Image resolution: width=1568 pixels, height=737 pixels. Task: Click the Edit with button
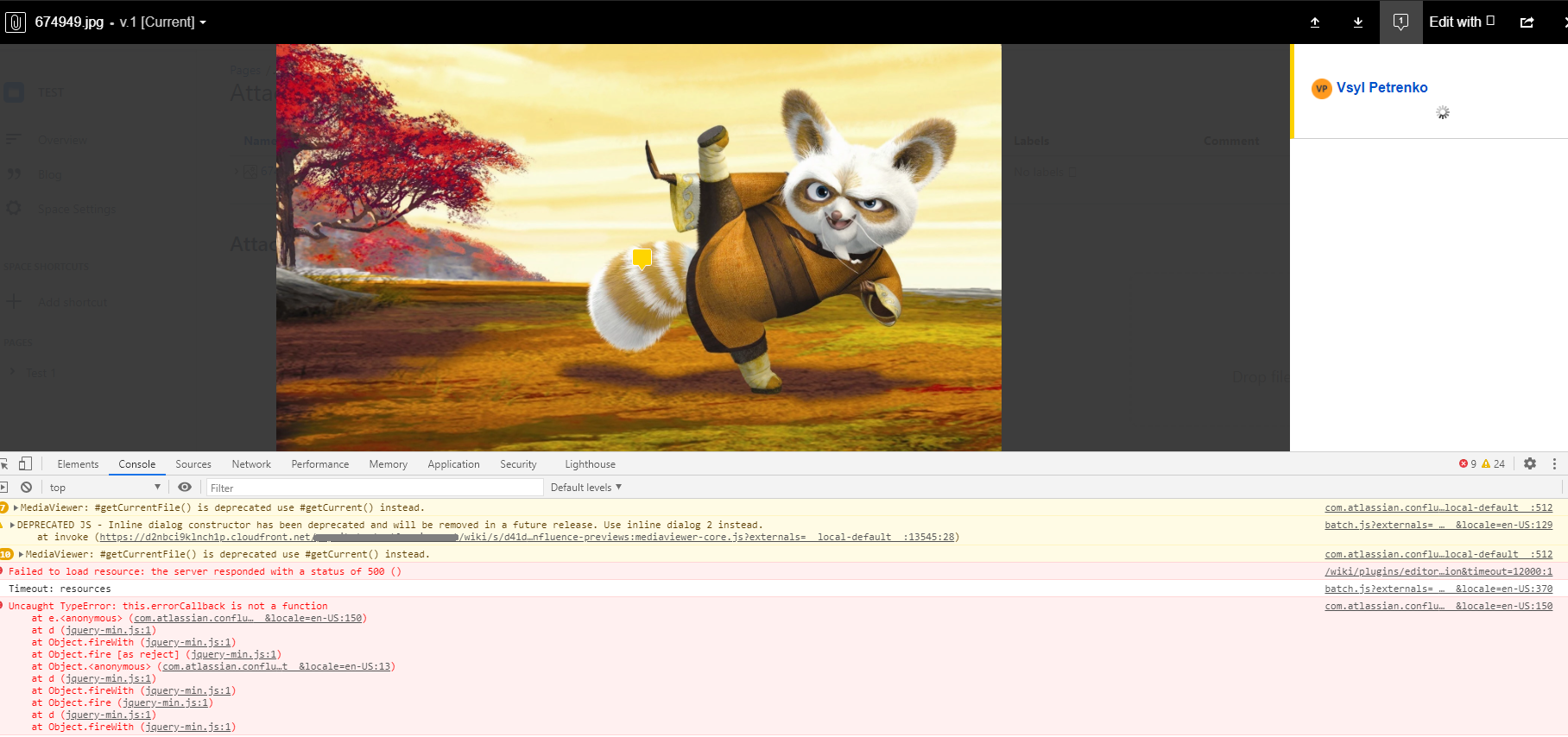pos(1462,22)
